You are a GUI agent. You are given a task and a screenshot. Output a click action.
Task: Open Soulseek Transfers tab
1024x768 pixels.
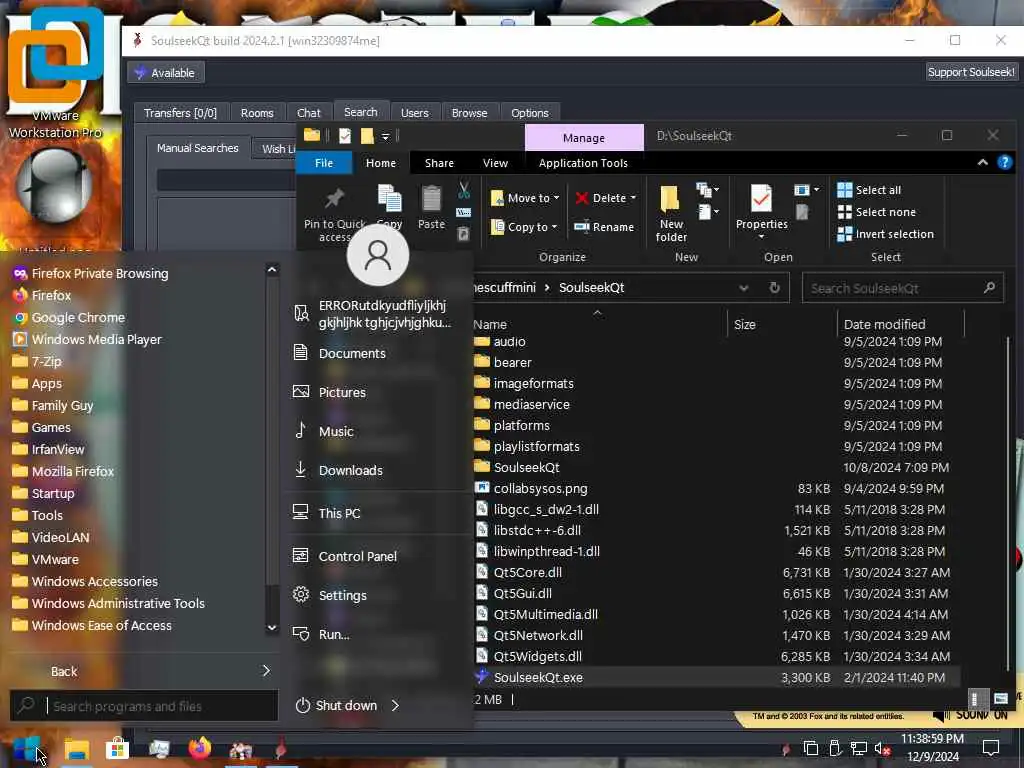pyautogui.click(x=180, y=113)
